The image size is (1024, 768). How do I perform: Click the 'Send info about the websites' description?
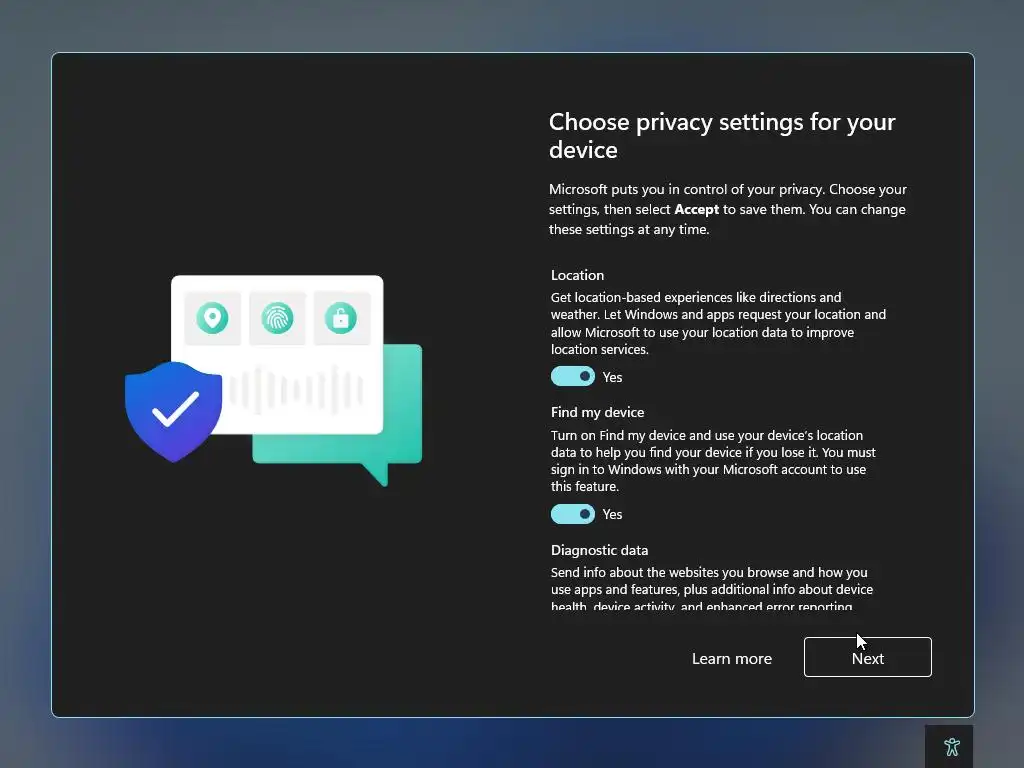tap(712, 588)
